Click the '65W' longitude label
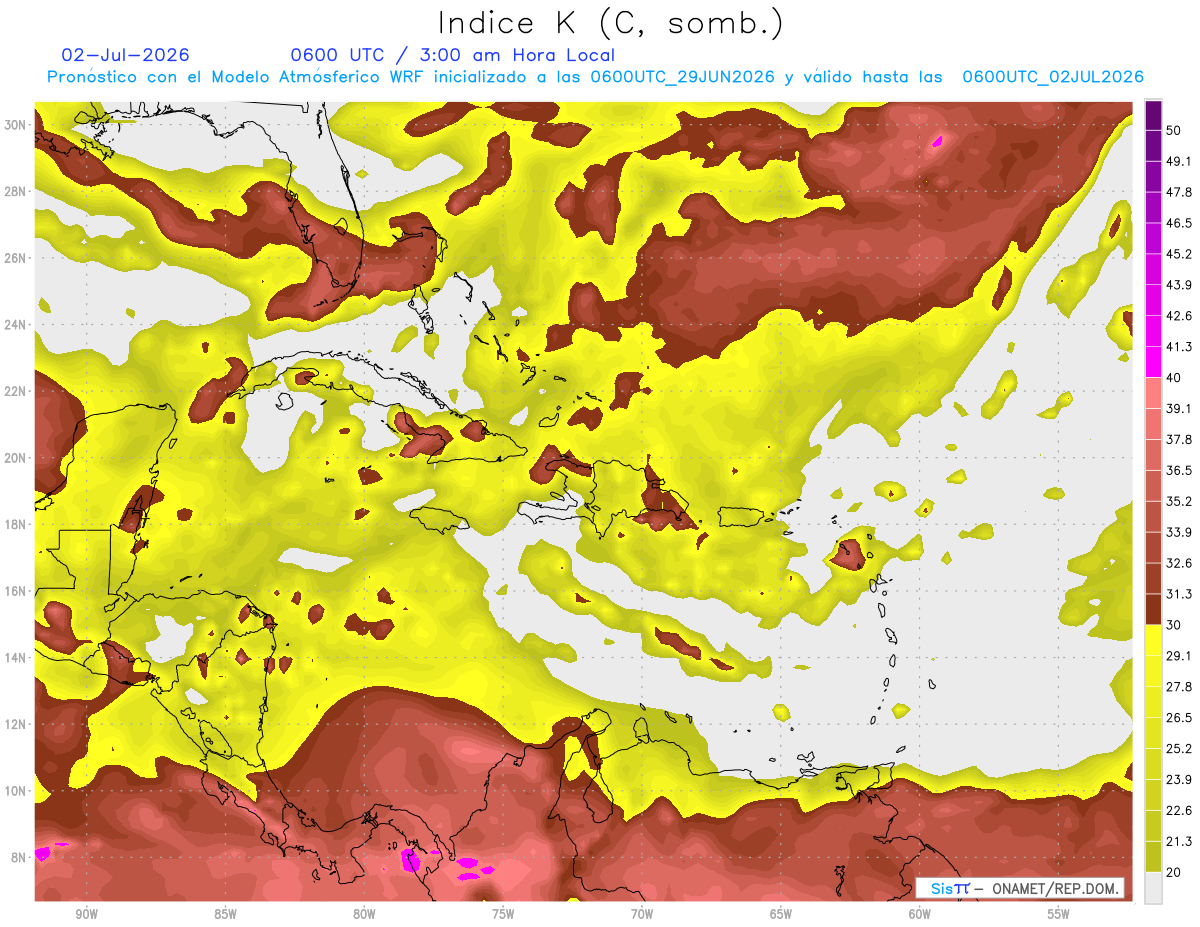The width and height of the screenshot is (1200, 927). (781, 914)
